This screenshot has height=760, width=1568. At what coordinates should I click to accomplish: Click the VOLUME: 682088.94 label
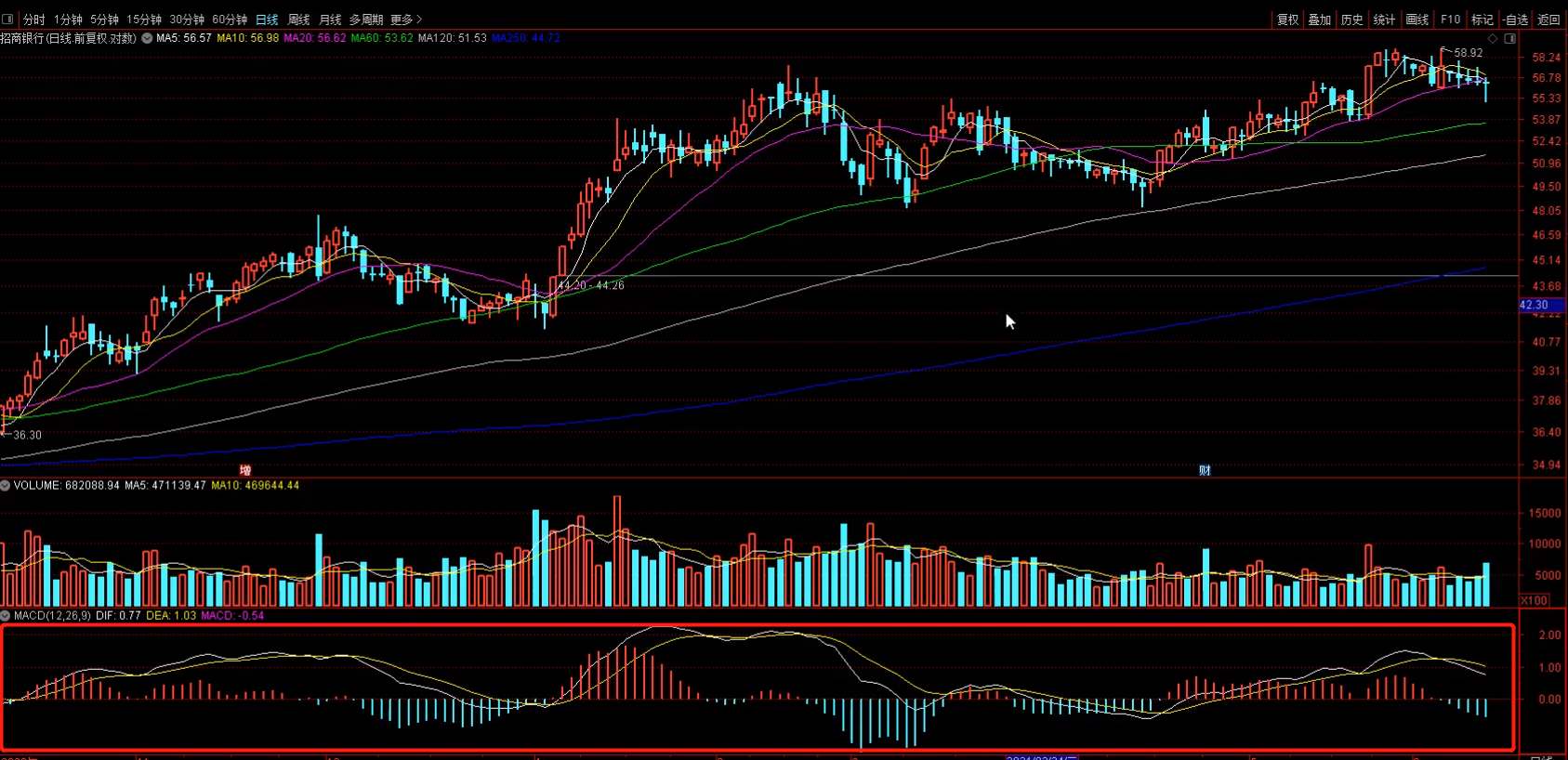click(x=66, y=485)
